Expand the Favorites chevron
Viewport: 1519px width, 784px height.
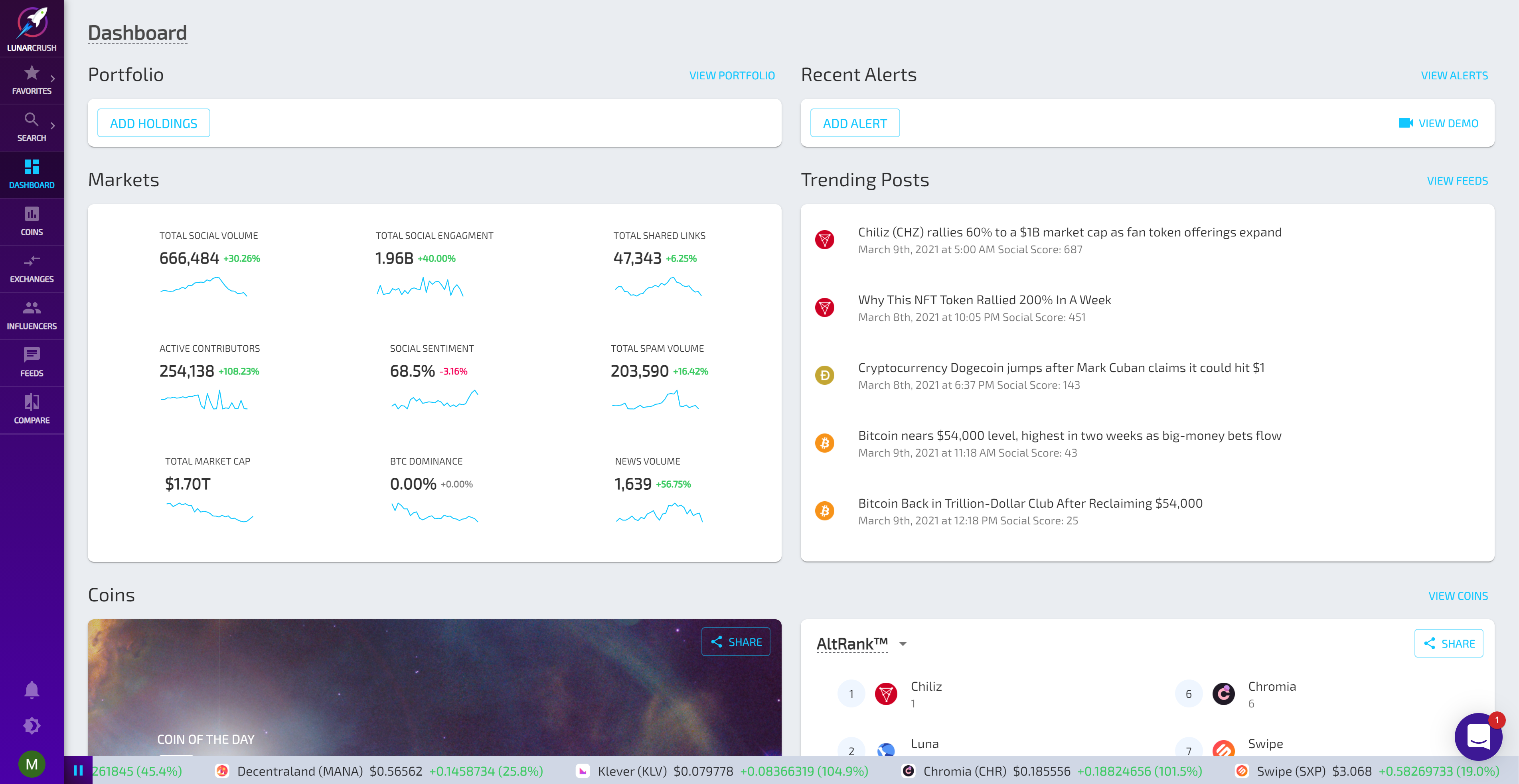pyautogui.click(x=53, y=79)
